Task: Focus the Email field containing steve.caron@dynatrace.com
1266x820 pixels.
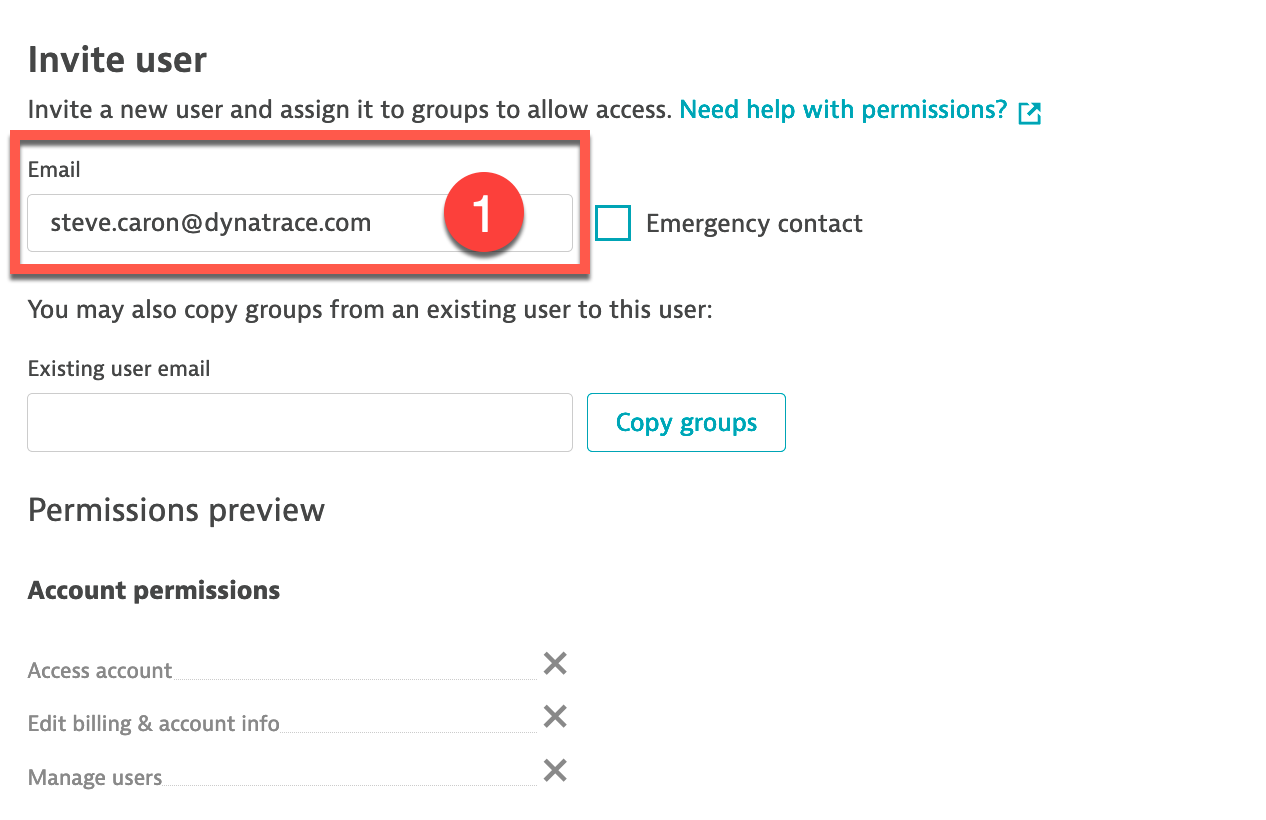Action: [300, 223]
